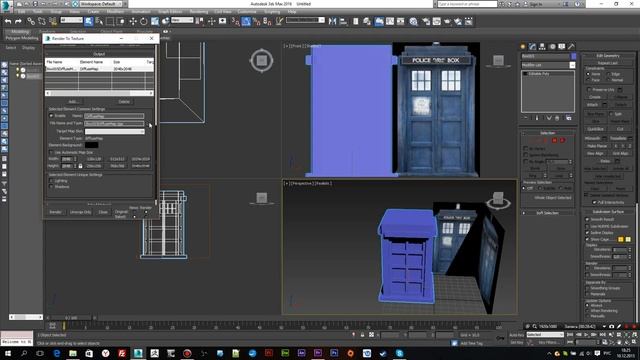640x360 pixels.
Task: Activate the Select and Rotate tool
Action: [x=144, y=21]
